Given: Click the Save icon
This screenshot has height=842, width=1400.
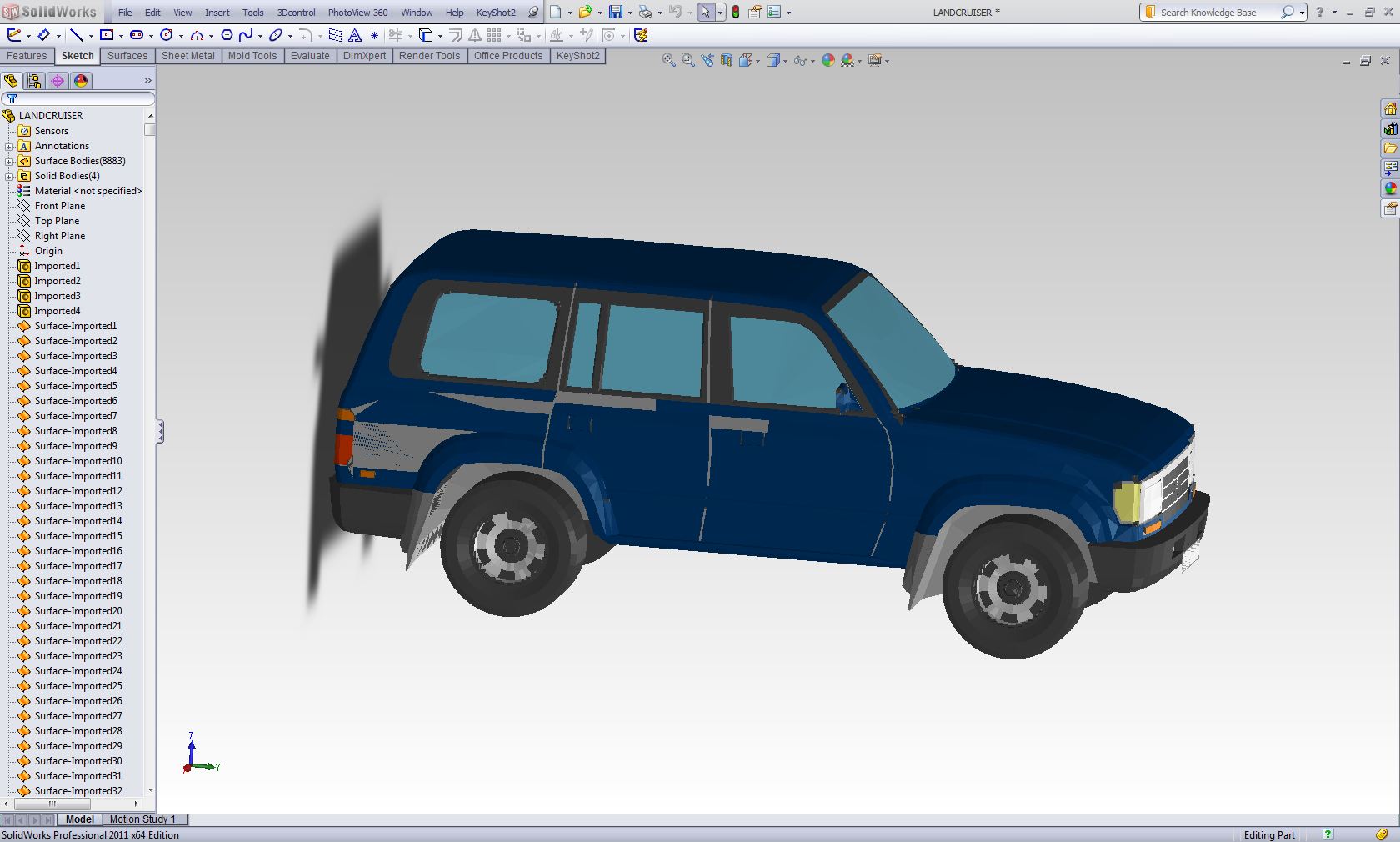Looking at the screenshot, I should click(x=615, y=12).
